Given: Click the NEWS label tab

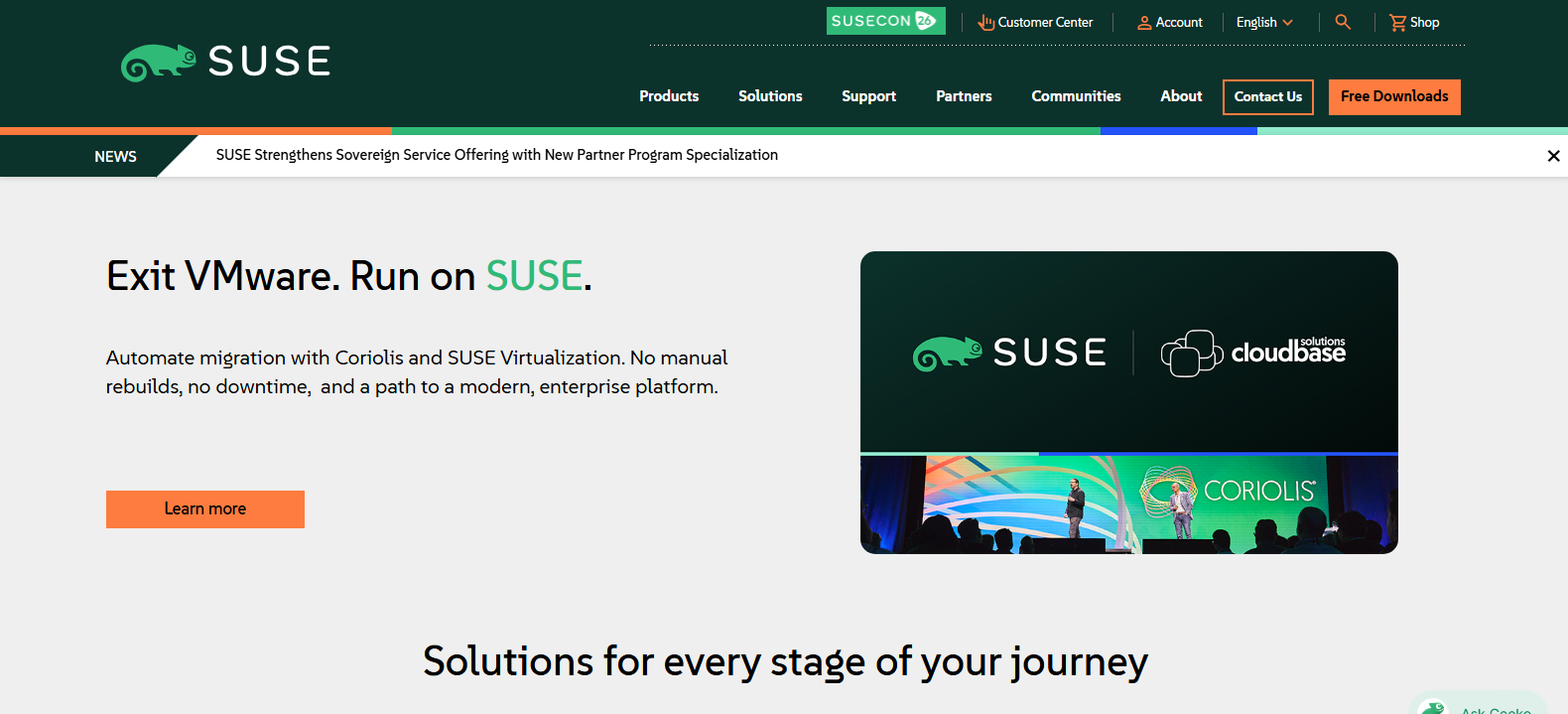Looking at the screenshot, I should (115, 157).
